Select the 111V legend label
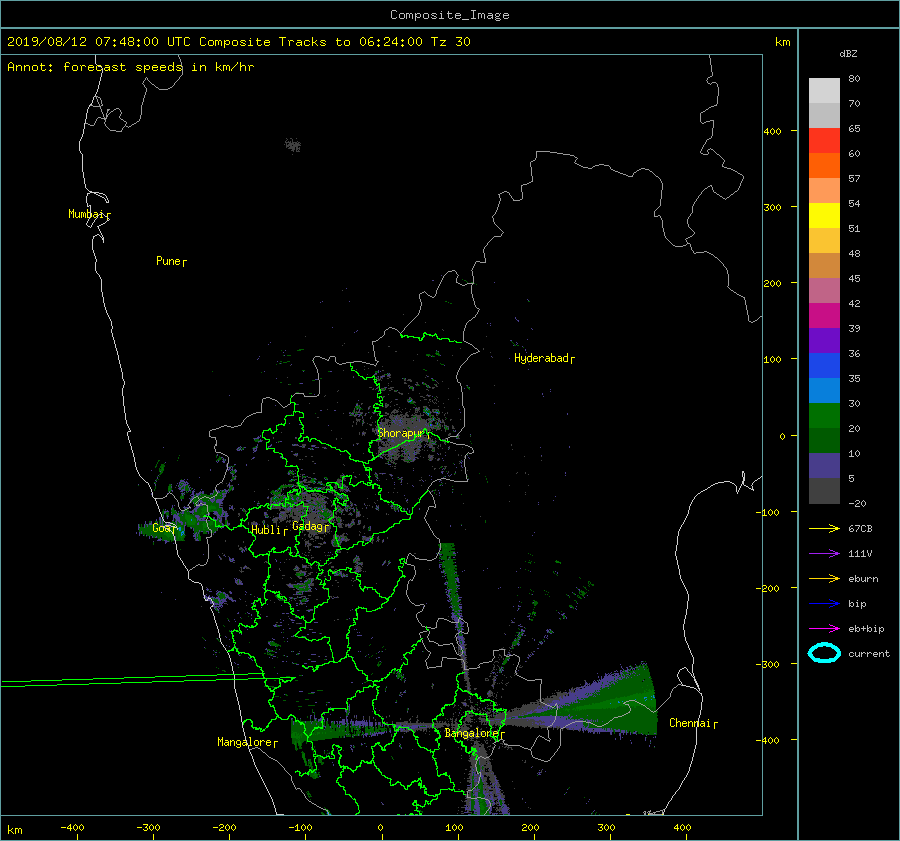This screenshot has width=900, height=841. click(860, 553)
